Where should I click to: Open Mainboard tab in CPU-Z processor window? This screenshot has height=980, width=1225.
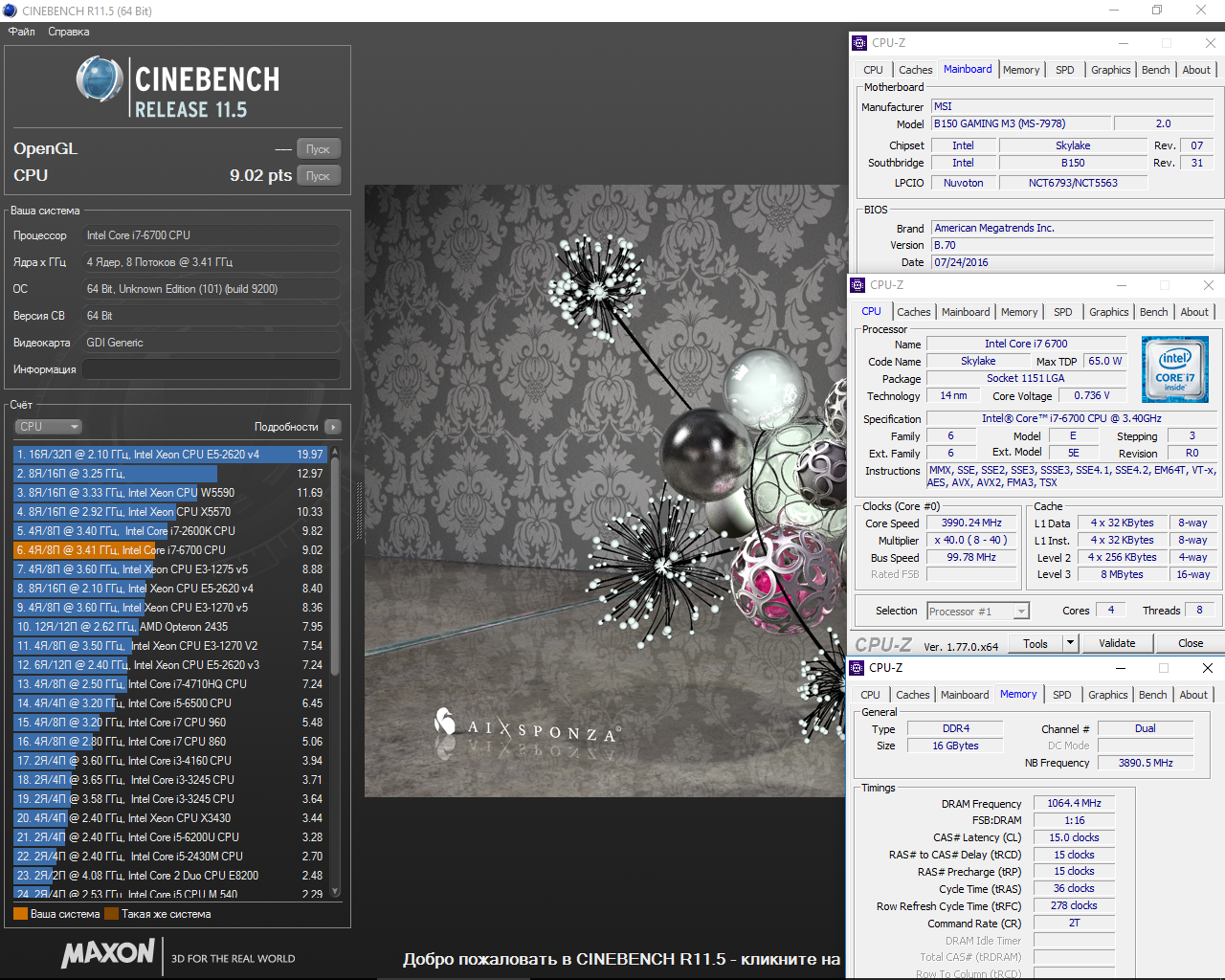click(966, 312)
